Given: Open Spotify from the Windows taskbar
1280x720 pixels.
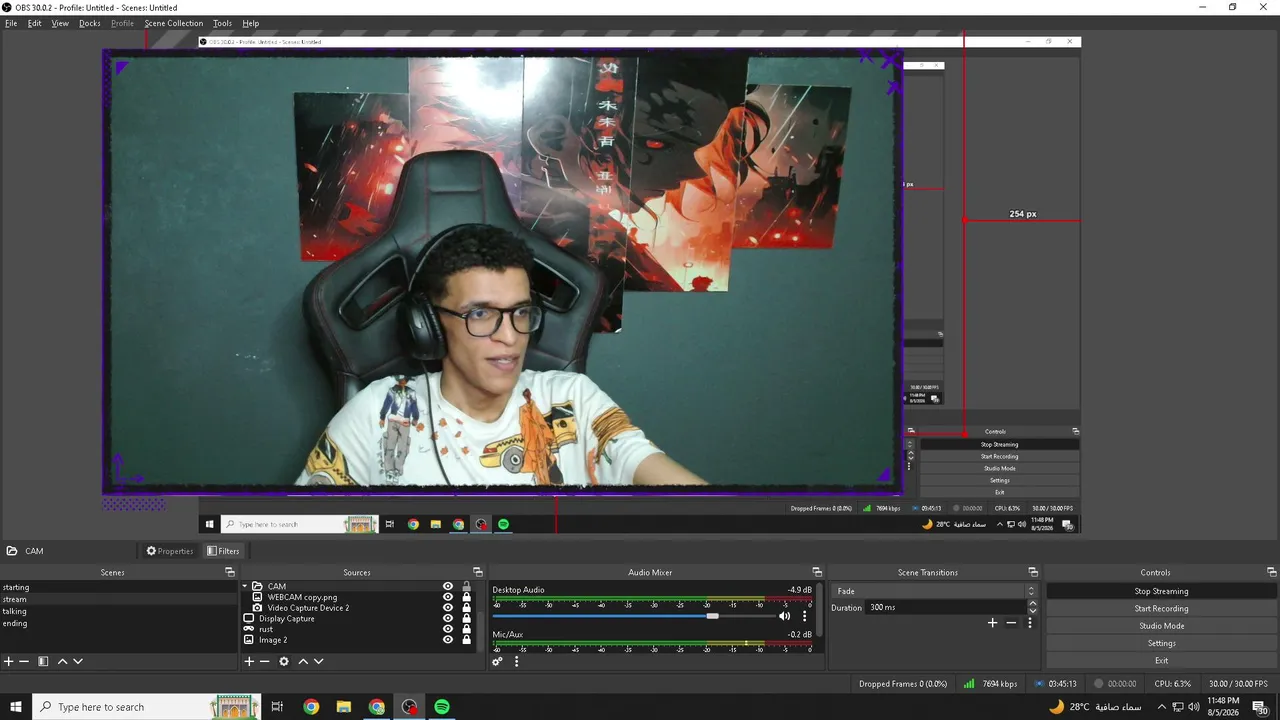Looking at the screenshot, I should click(x=442, y=707).
